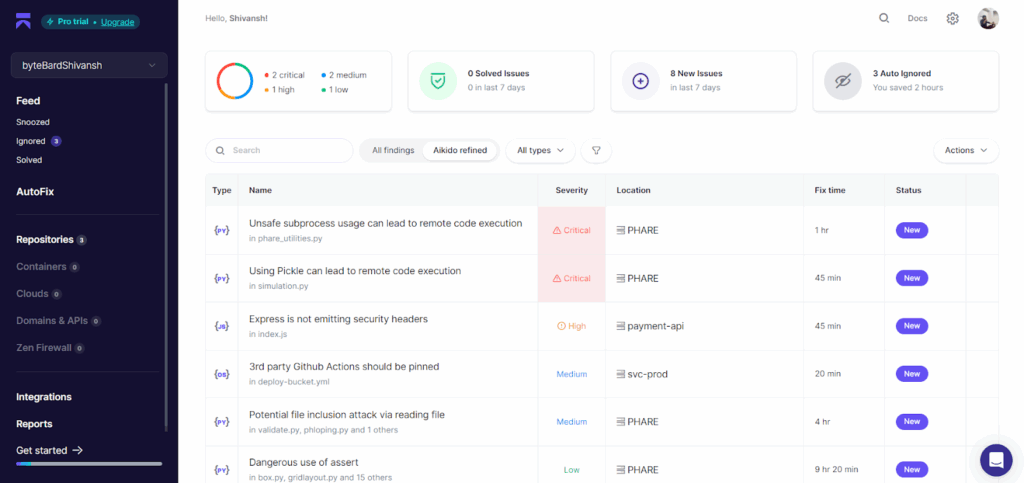This screenshot has height=483, width=1024.
Task: Click PY type icon for file inclusion row
Action: (222, 422)
